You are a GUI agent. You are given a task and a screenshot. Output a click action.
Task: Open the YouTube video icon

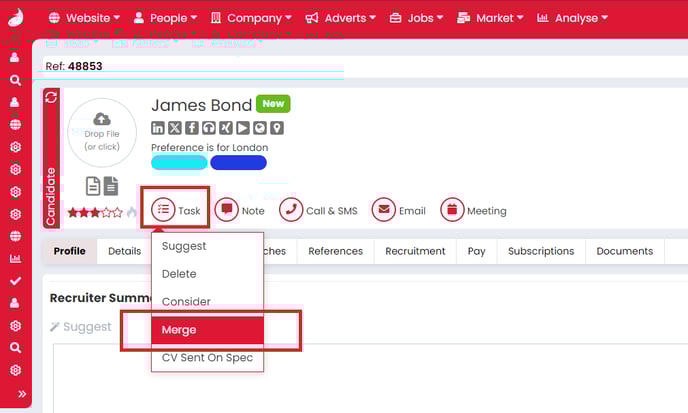[x=243, y=128]
